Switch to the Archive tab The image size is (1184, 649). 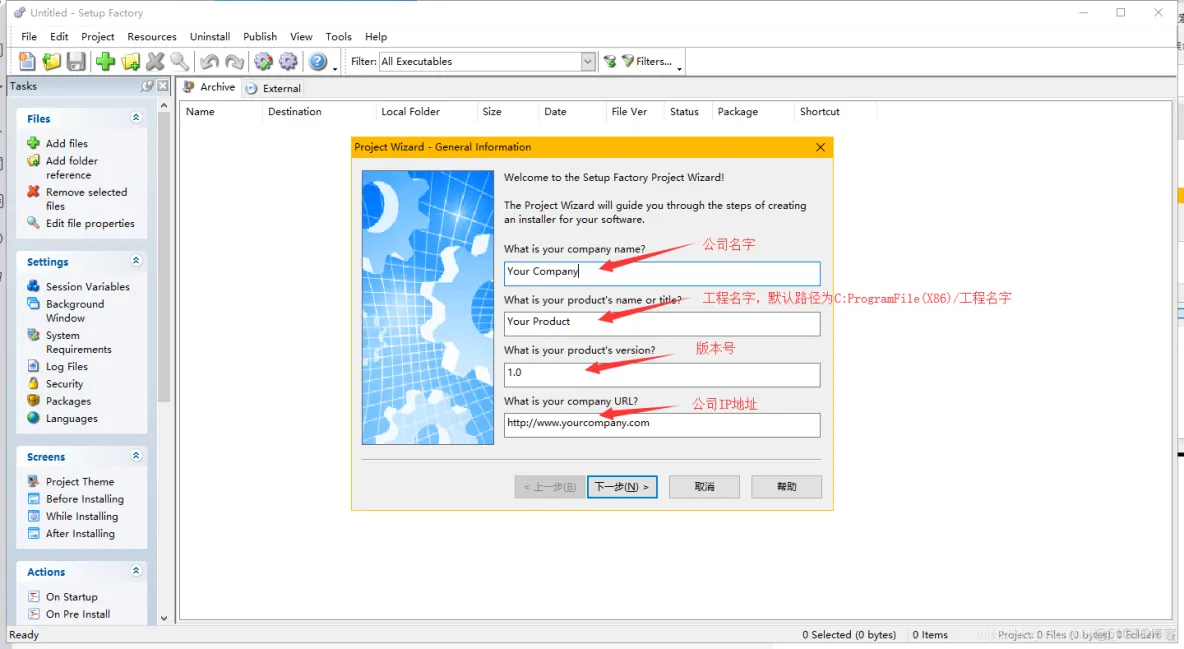click(209, 87)
